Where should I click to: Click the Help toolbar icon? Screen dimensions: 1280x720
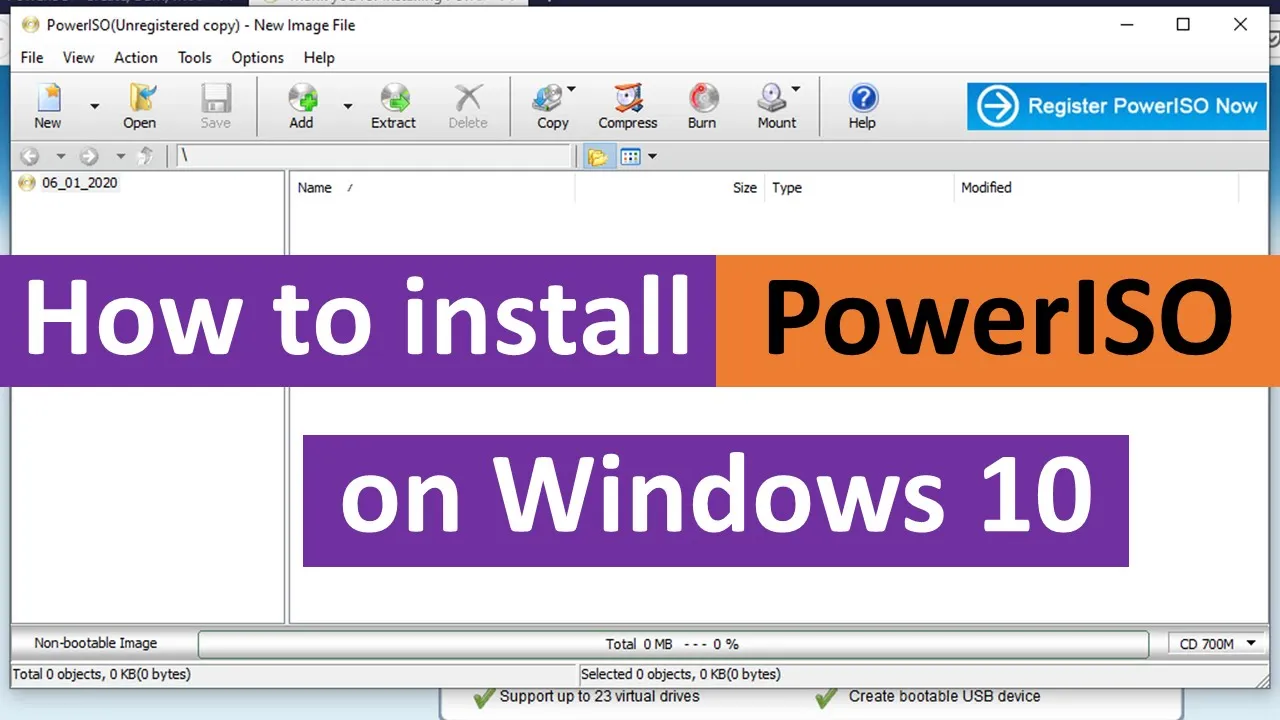[x=862, y=105]
